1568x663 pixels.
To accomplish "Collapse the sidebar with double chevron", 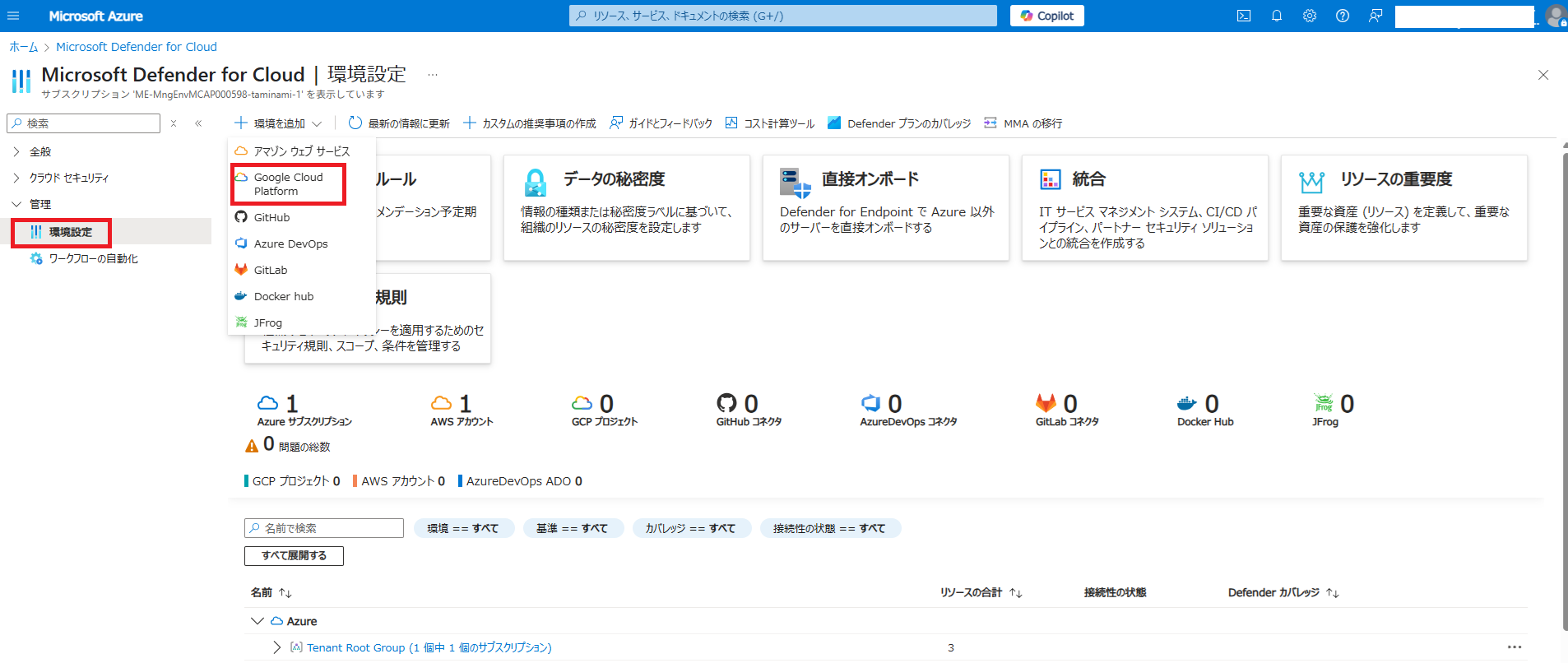I will tap(198, 123).
